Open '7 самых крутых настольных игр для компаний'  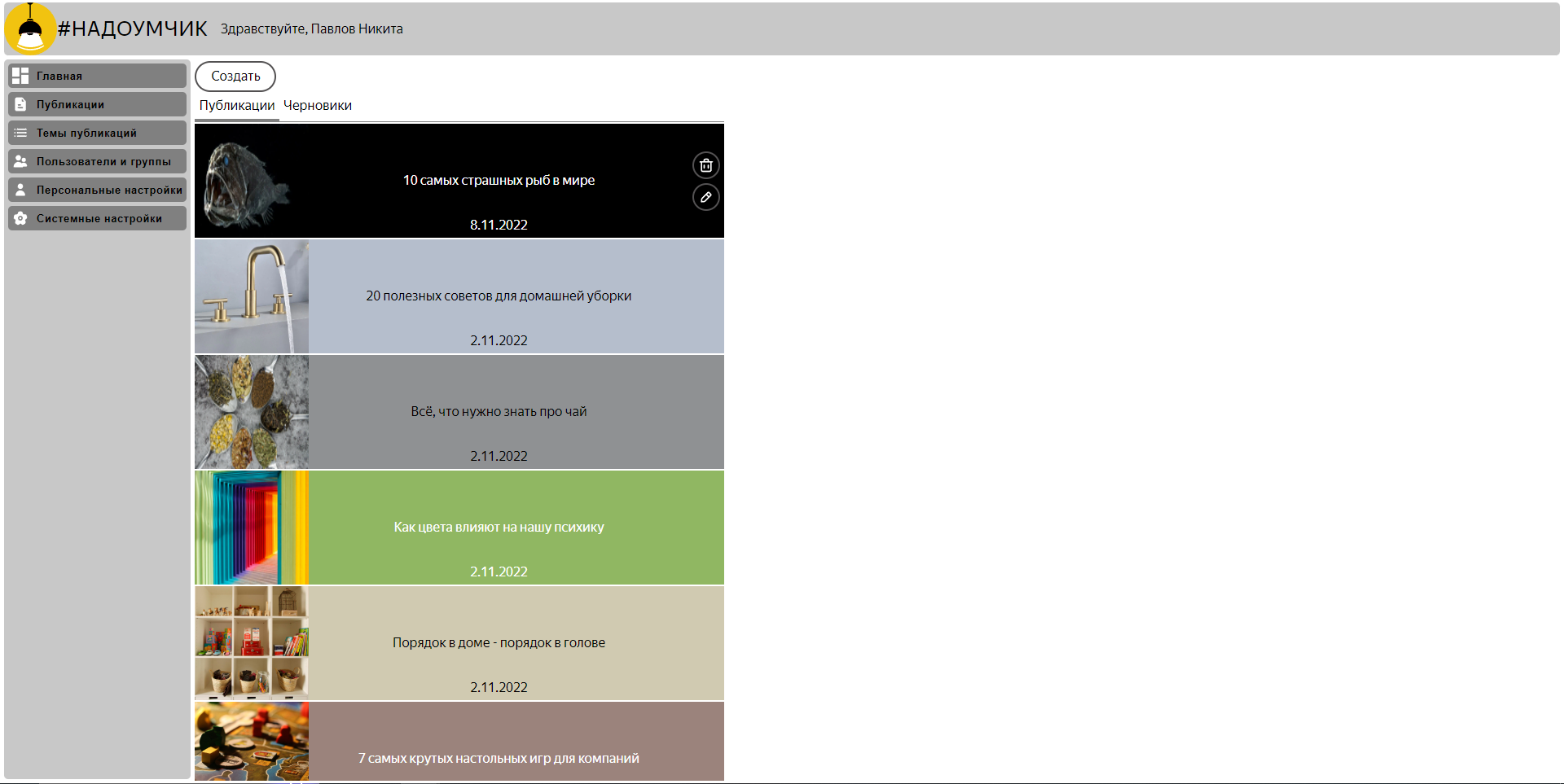point(499,758)
